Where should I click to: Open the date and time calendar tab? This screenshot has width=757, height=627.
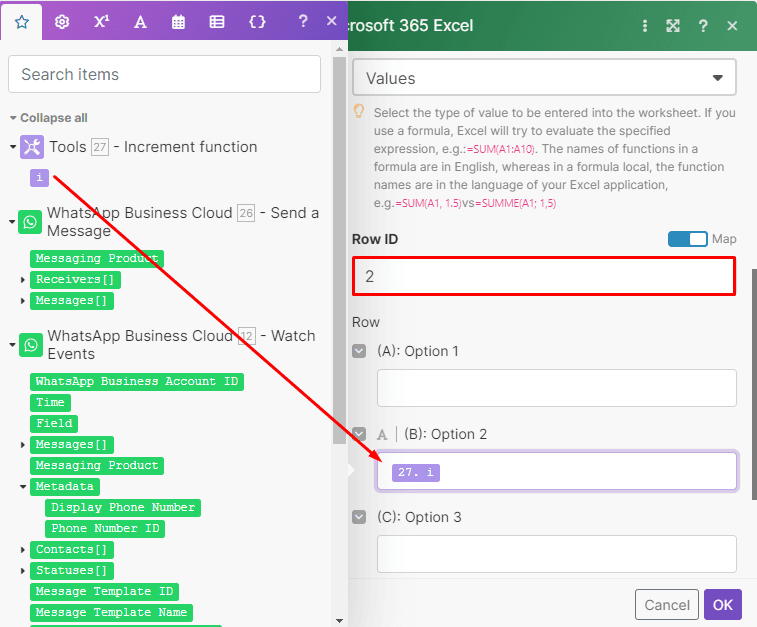click(178, 22)
